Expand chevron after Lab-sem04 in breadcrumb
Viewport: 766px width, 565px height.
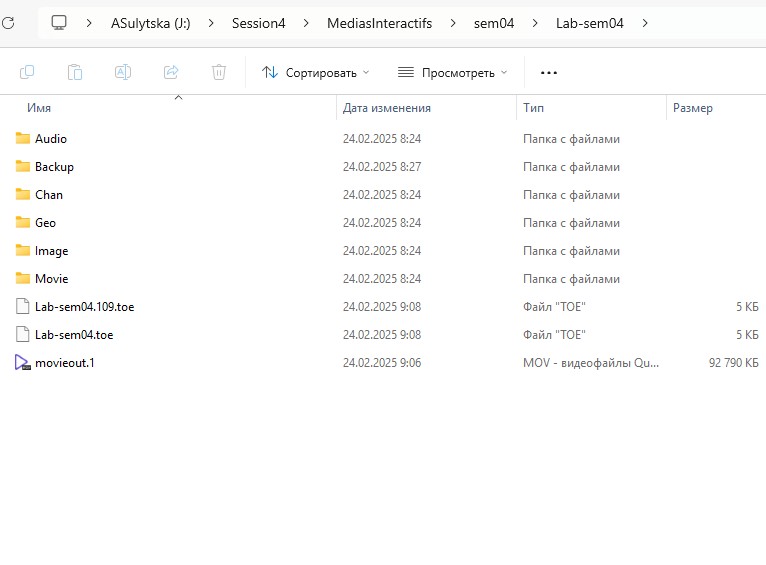[645, 22]
